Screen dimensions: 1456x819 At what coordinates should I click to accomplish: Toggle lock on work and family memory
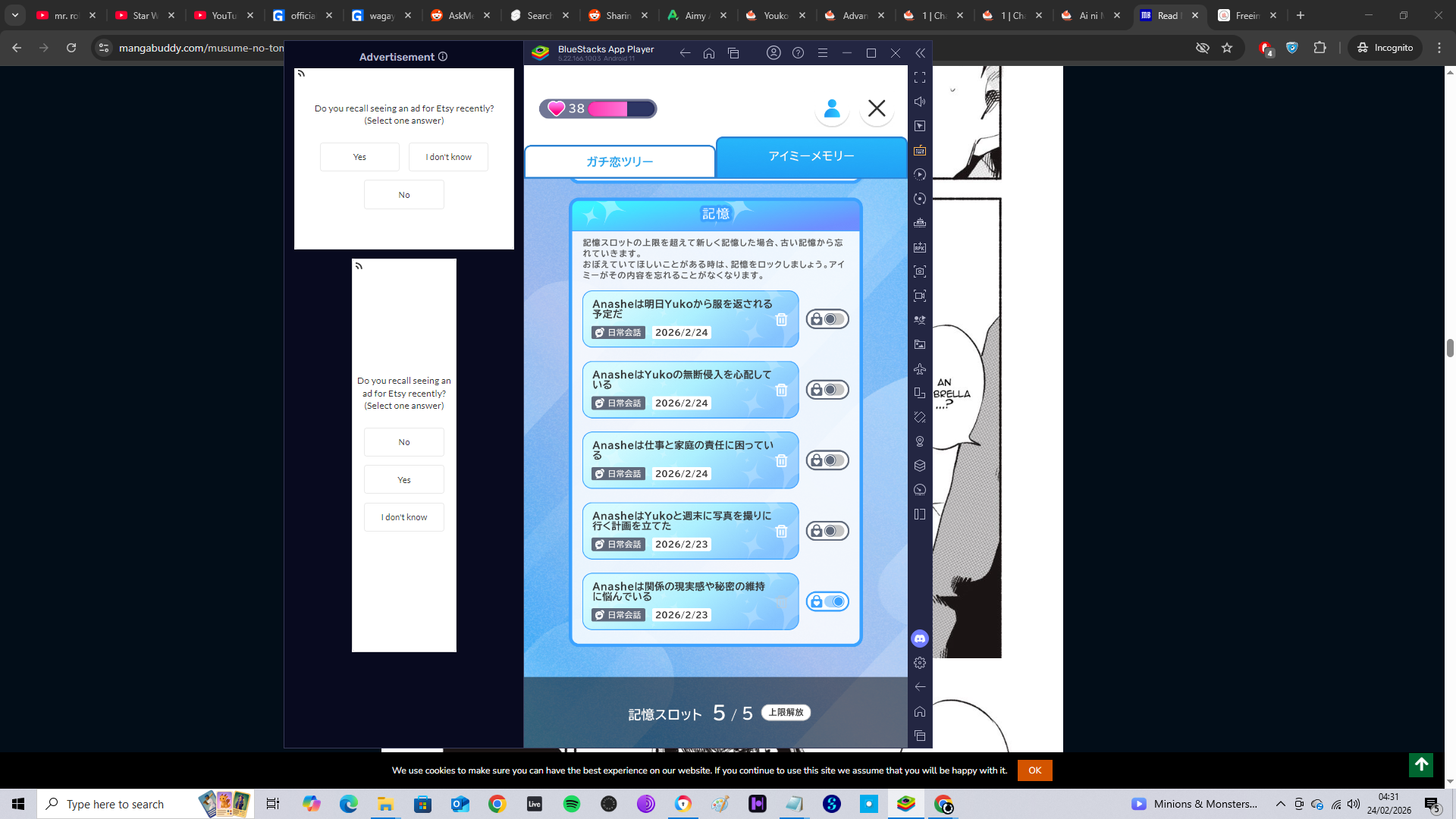point(827,460)
